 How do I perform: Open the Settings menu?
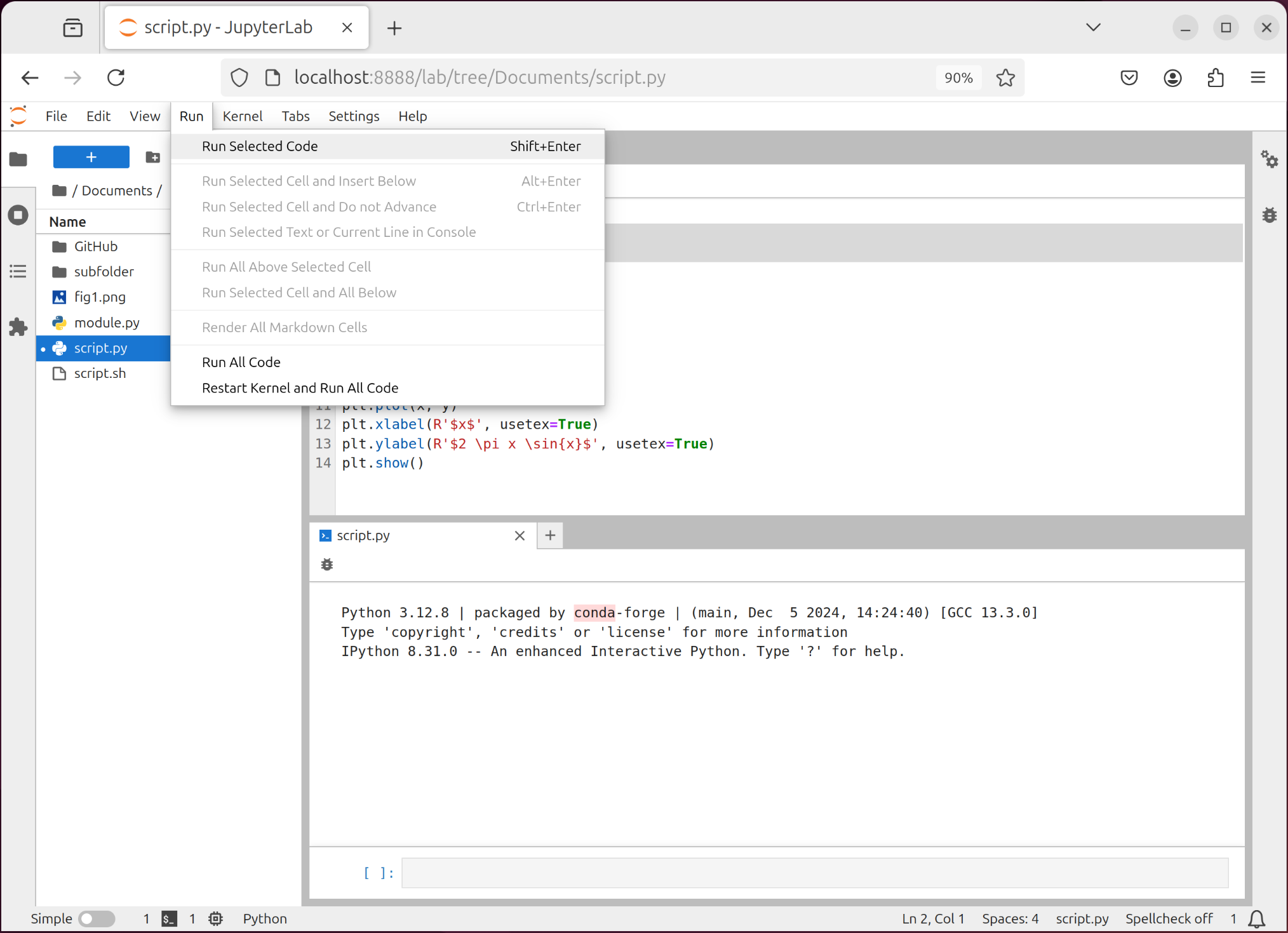point(354,116)
